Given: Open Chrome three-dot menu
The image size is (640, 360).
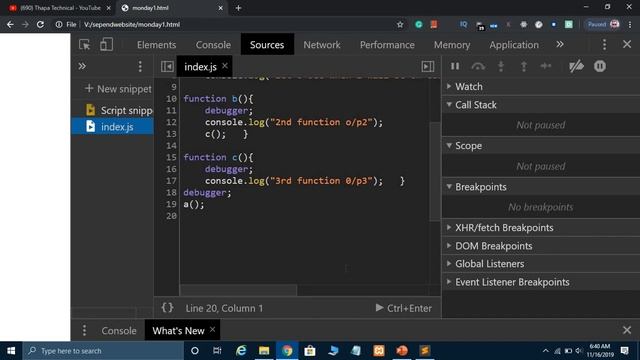Looking at the screenshot, I should (x=630, y=24).
